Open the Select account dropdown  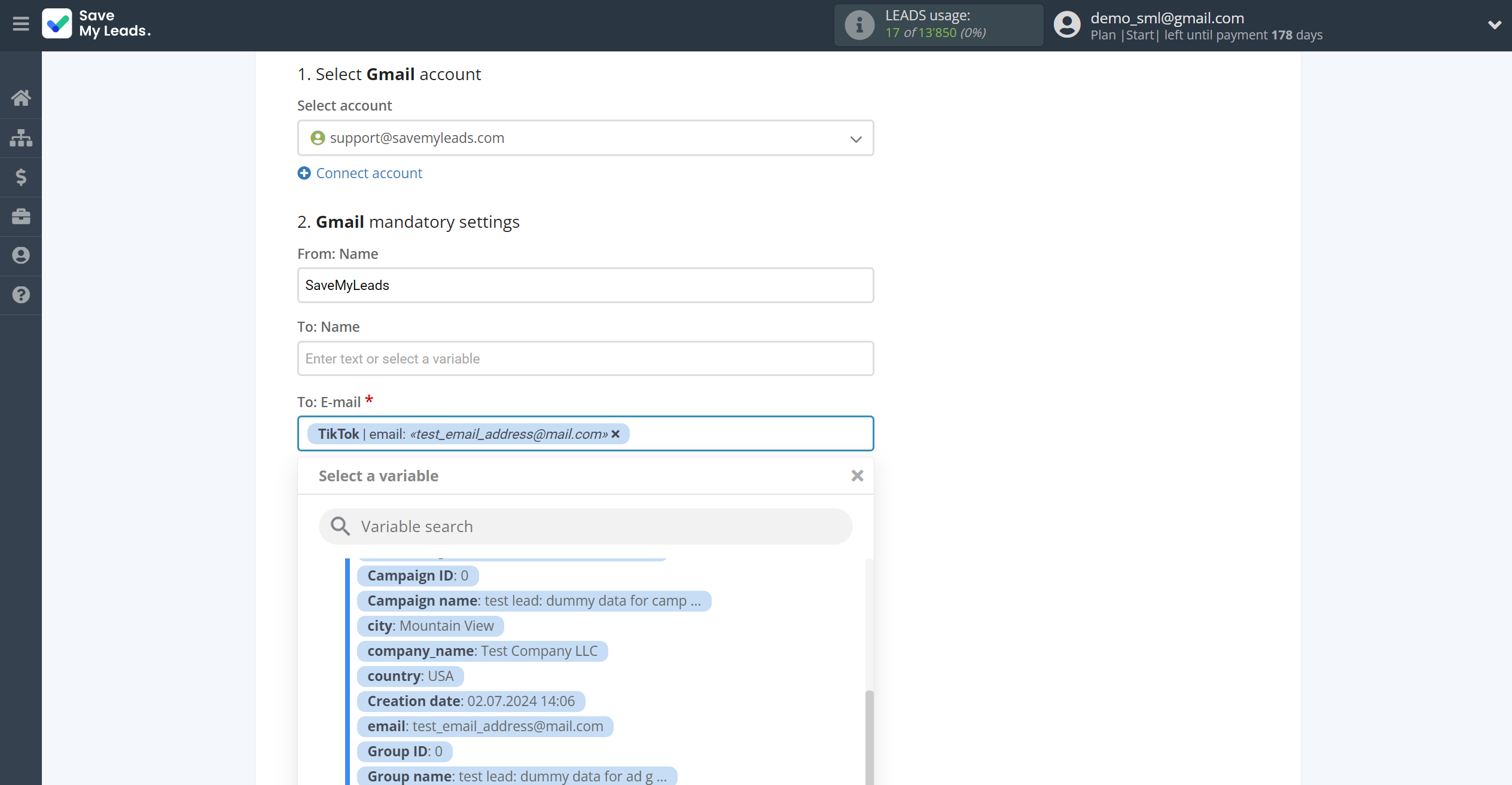(x=586, y=138)
